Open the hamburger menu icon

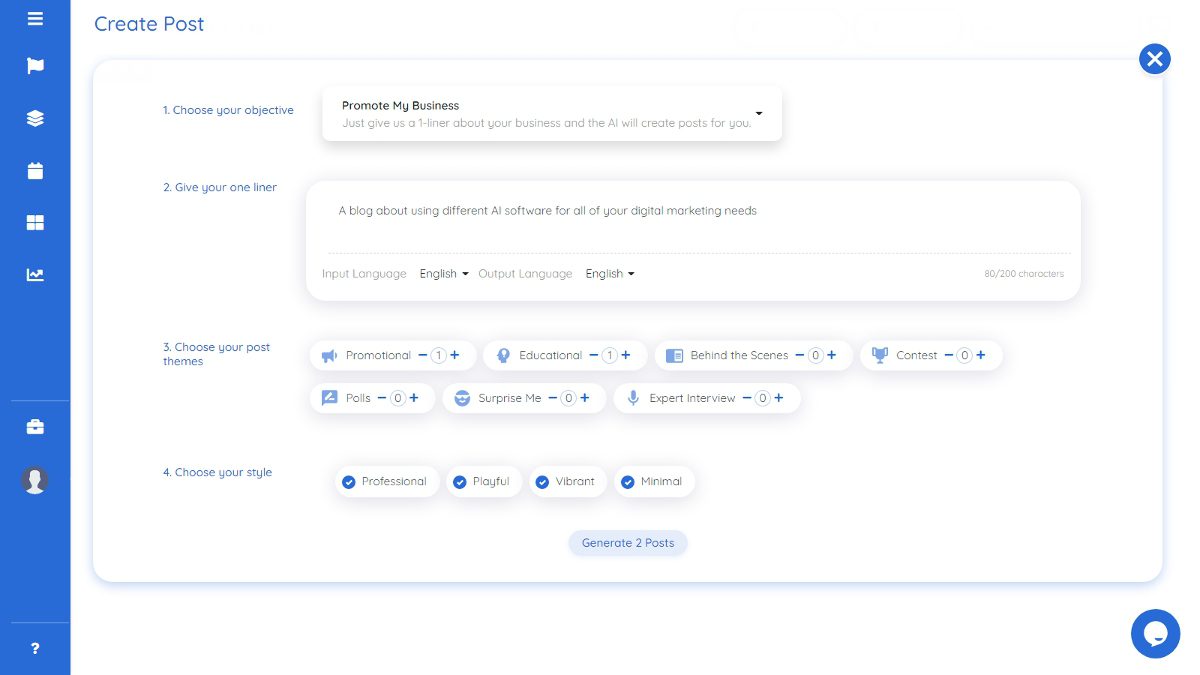coord(35,18)
